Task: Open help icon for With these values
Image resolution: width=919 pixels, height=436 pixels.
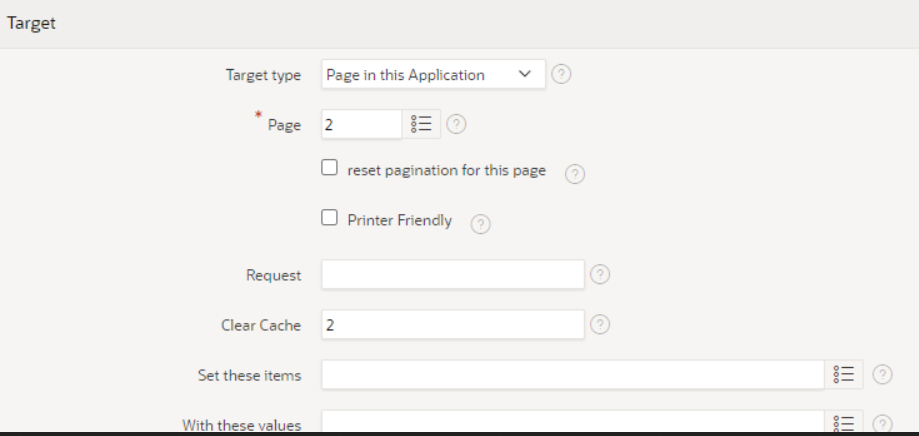Action: pos(883,424)
